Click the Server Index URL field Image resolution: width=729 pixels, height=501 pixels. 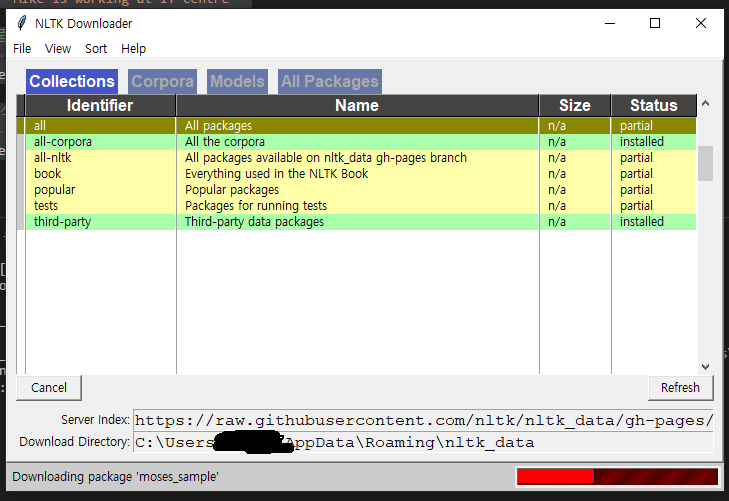click(423, 420)
